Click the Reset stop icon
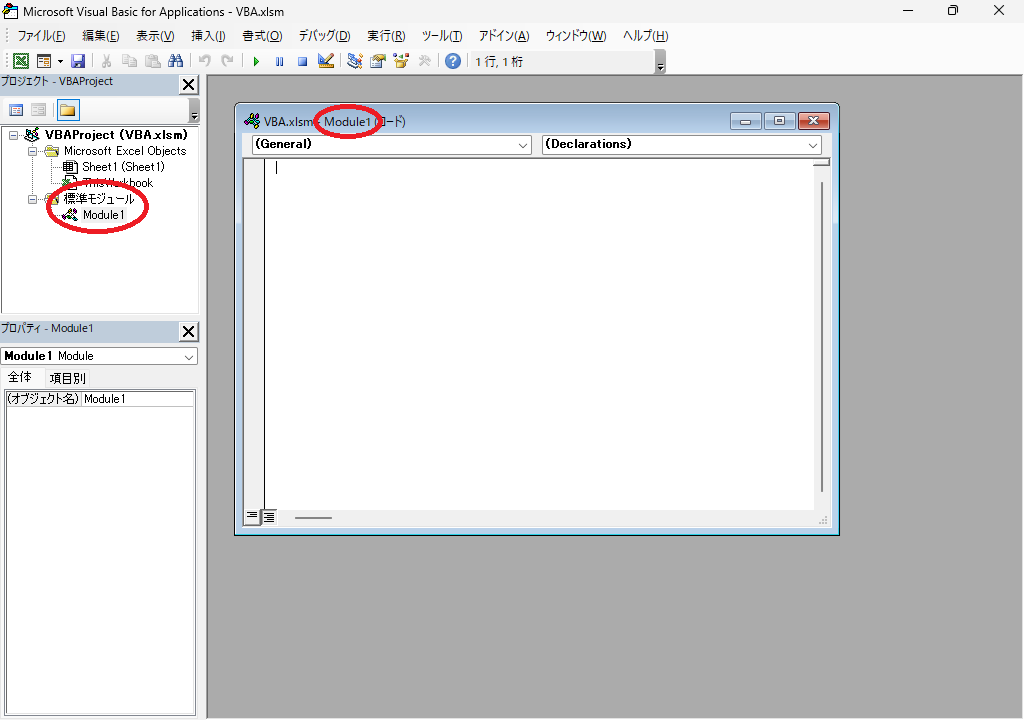This screenshot has width=1024, height=720. click(x=302, y=61)
